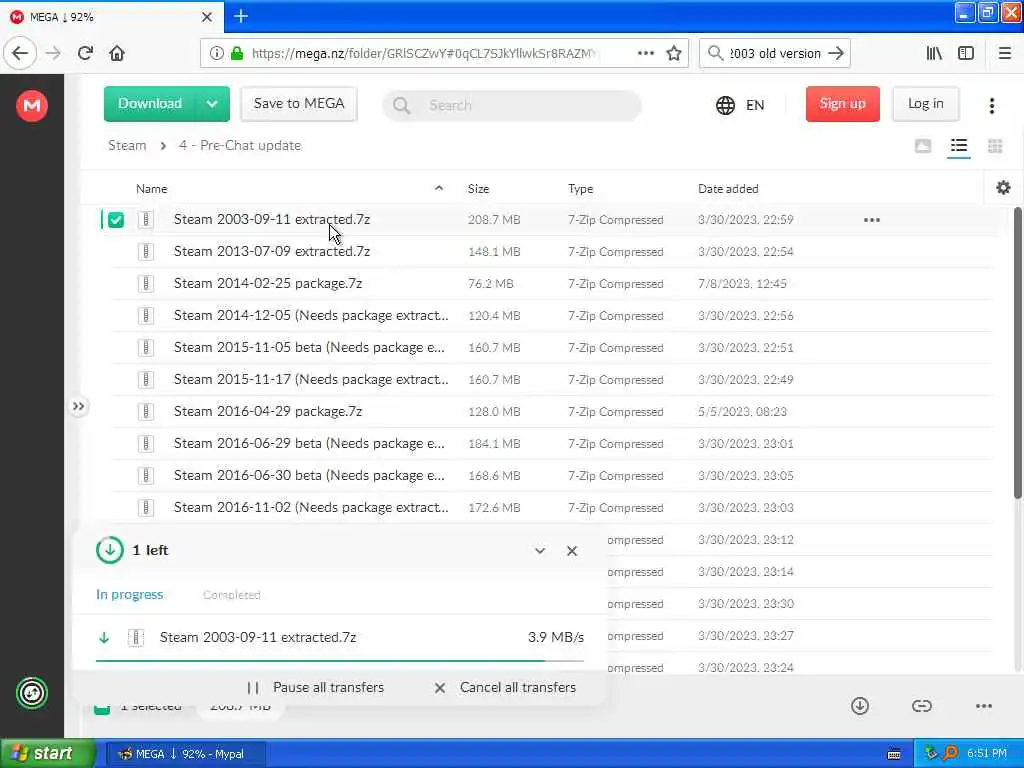Select the MEGA 92% browser tab
The width and height of the screenshot is (1024, 768).
click(x=111, y=17)
